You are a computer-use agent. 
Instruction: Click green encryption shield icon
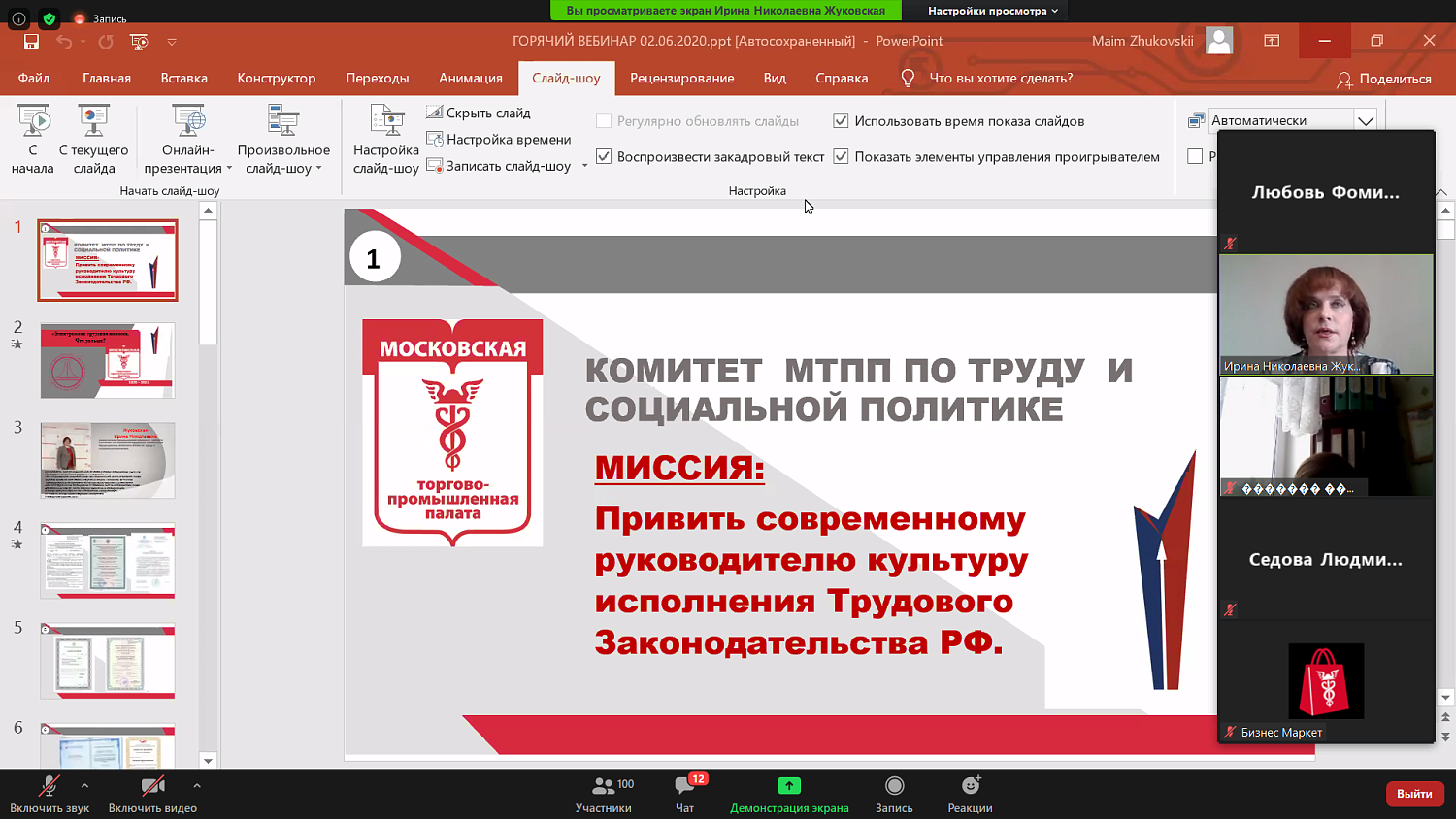point(50,18)
